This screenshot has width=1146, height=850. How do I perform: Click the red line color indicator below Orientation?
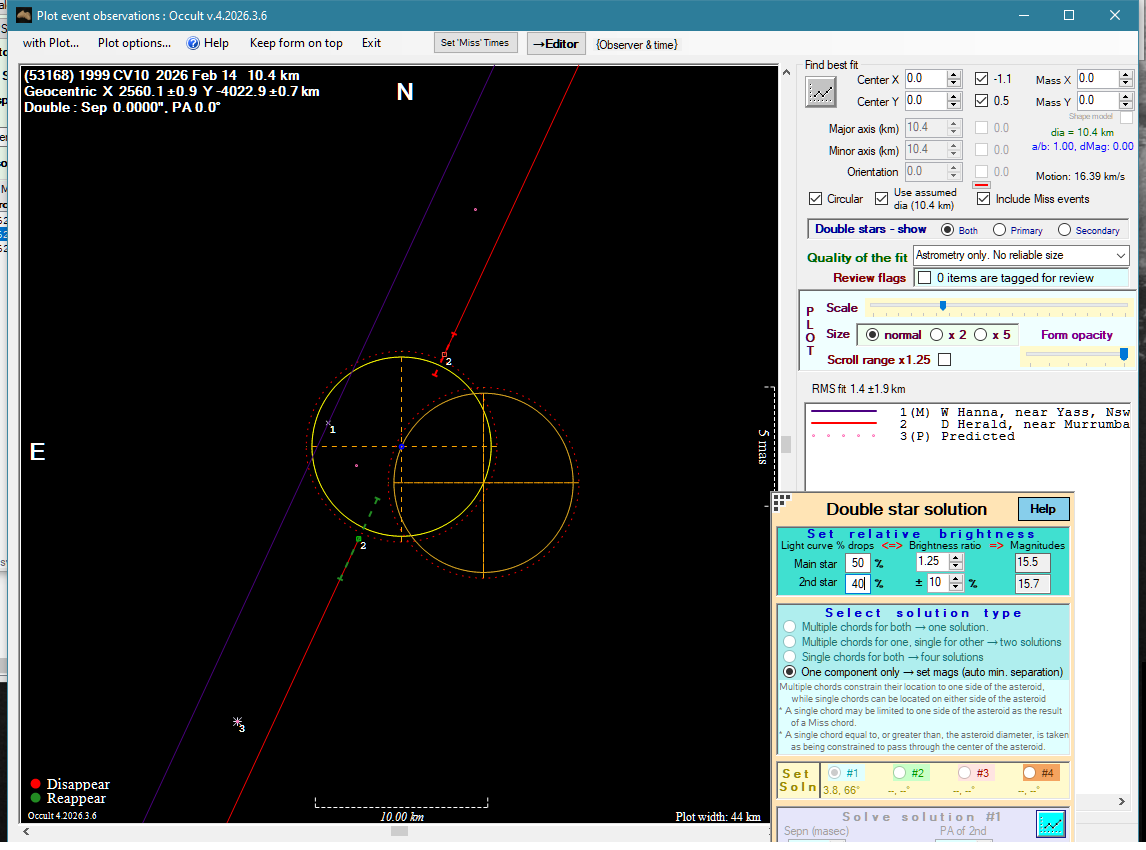pos(981,185)
